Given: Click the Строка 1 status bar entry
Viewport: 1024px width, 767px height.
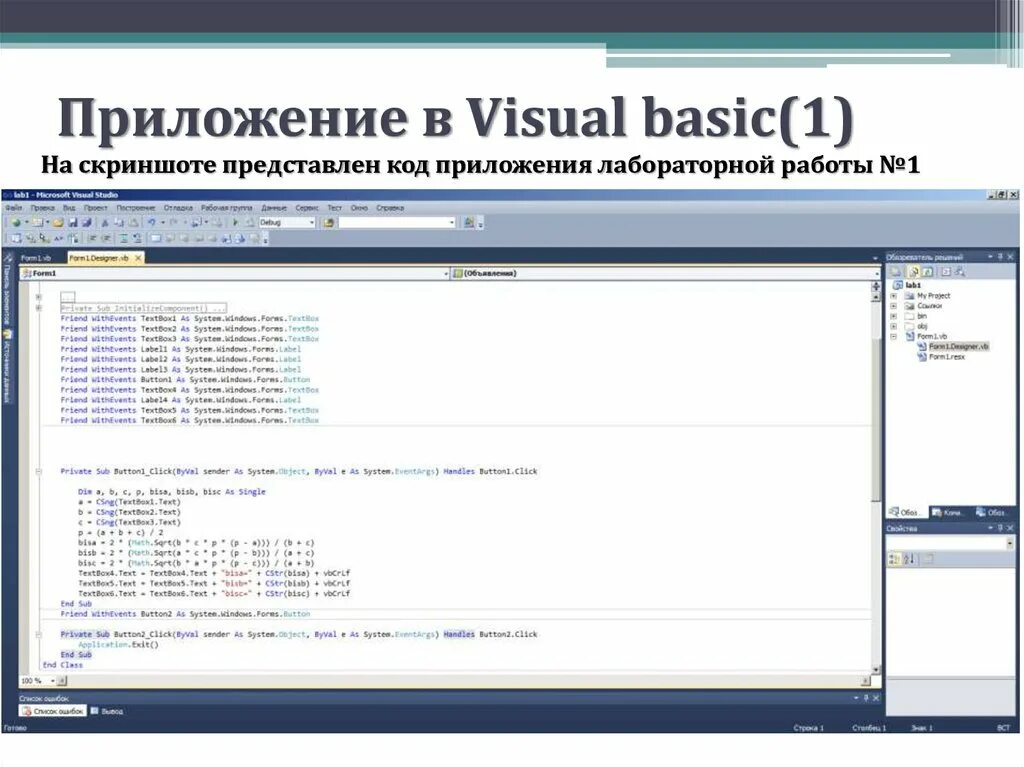Looking at the screenshot, I should (x=808, y=728).
